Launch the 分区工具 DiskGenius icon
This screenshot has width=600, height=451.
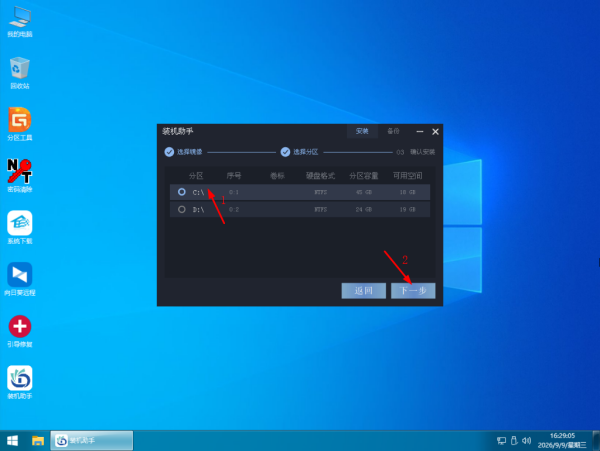click(x=20, y=124)
